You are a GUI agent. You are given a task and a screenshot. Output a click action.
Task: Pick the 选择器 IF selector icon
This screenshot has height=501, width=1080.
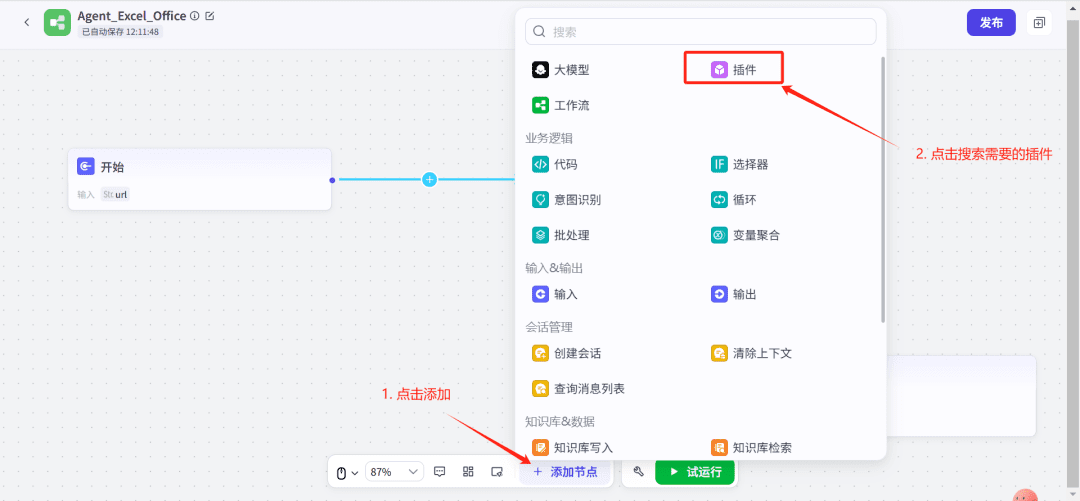click(719, 164)
